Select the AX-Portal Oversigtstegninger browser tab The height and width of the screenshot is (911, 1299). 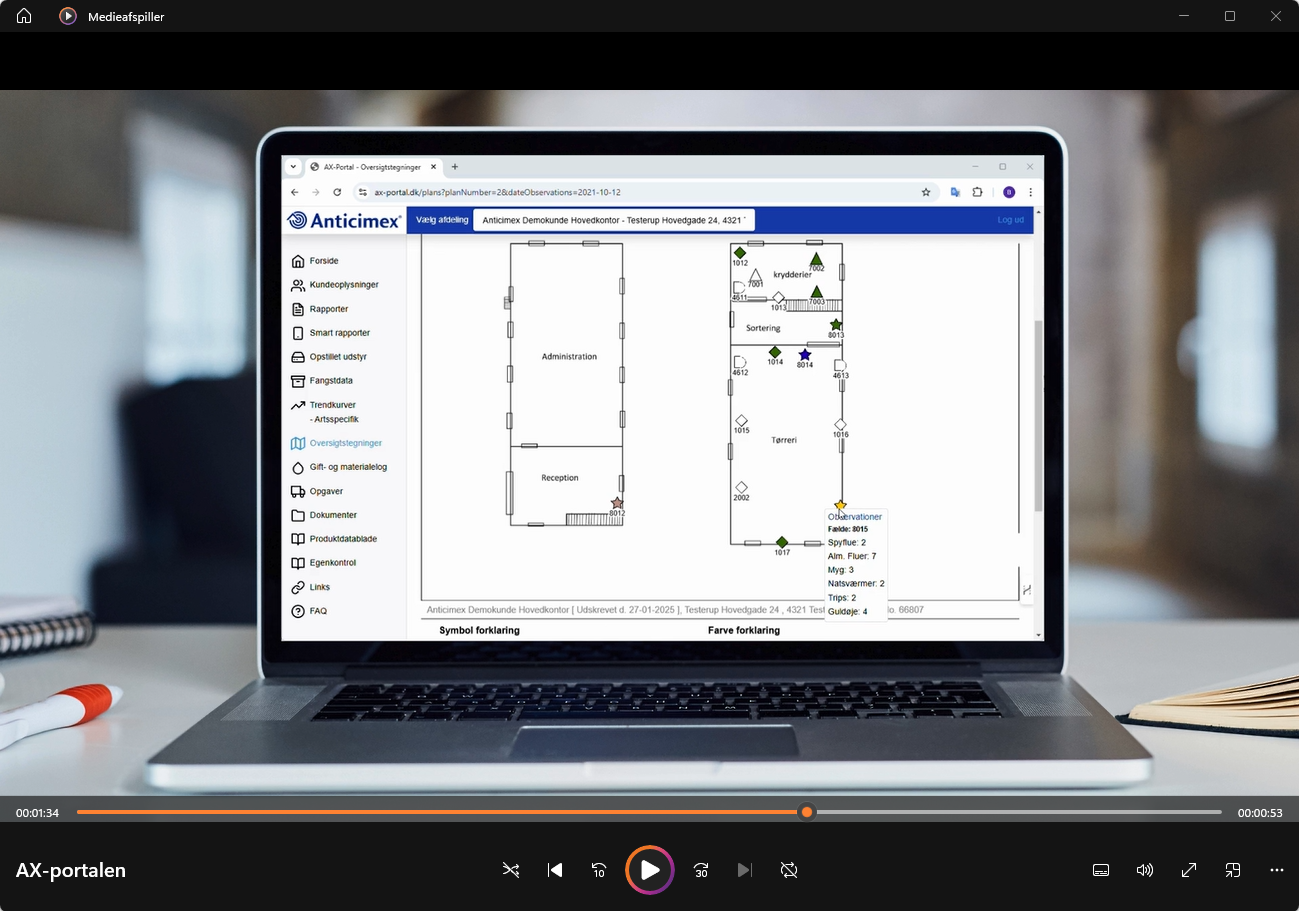tap(373, 167)
